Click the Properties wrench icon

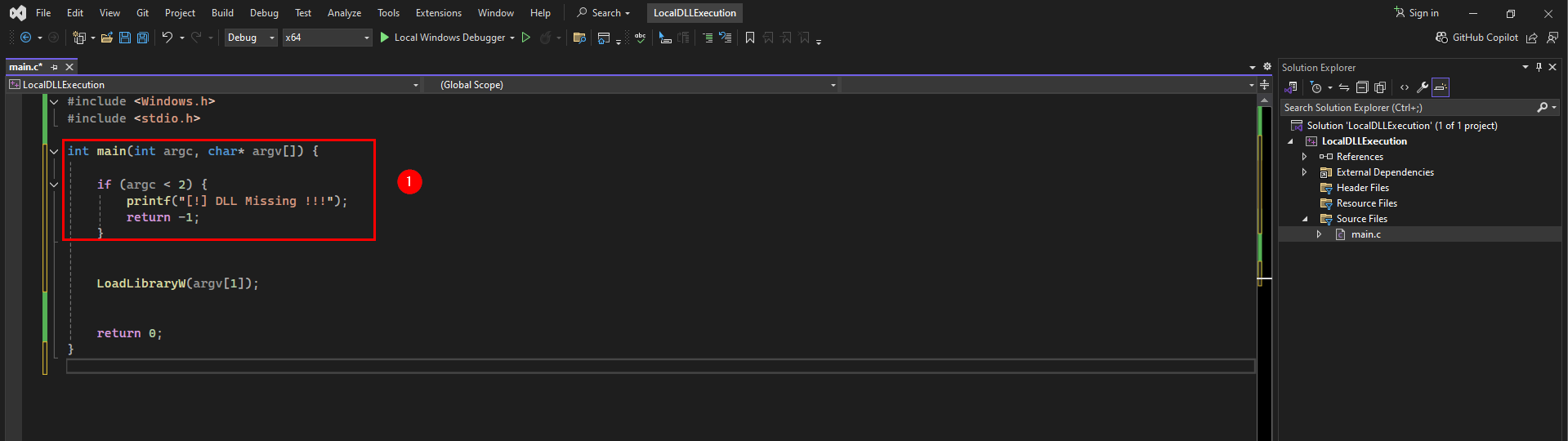[1423, 87]
